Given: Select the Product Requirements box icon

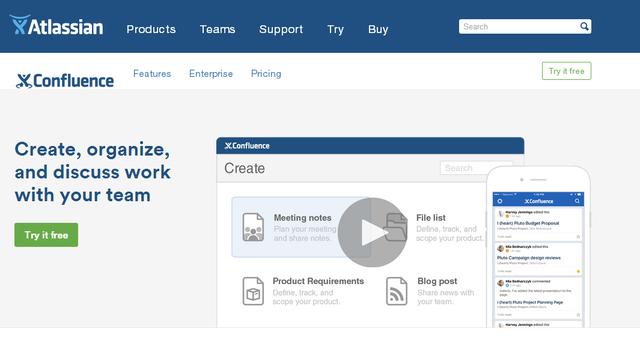Looking at the screenshot, I should coord(253,291).
